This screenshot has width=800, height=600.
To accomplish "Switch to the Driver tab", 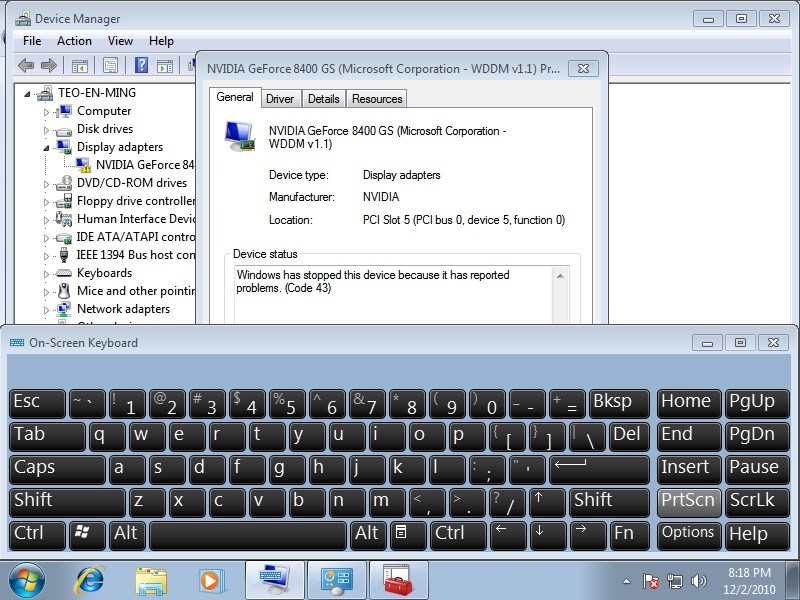I will [x=280, y=99].
